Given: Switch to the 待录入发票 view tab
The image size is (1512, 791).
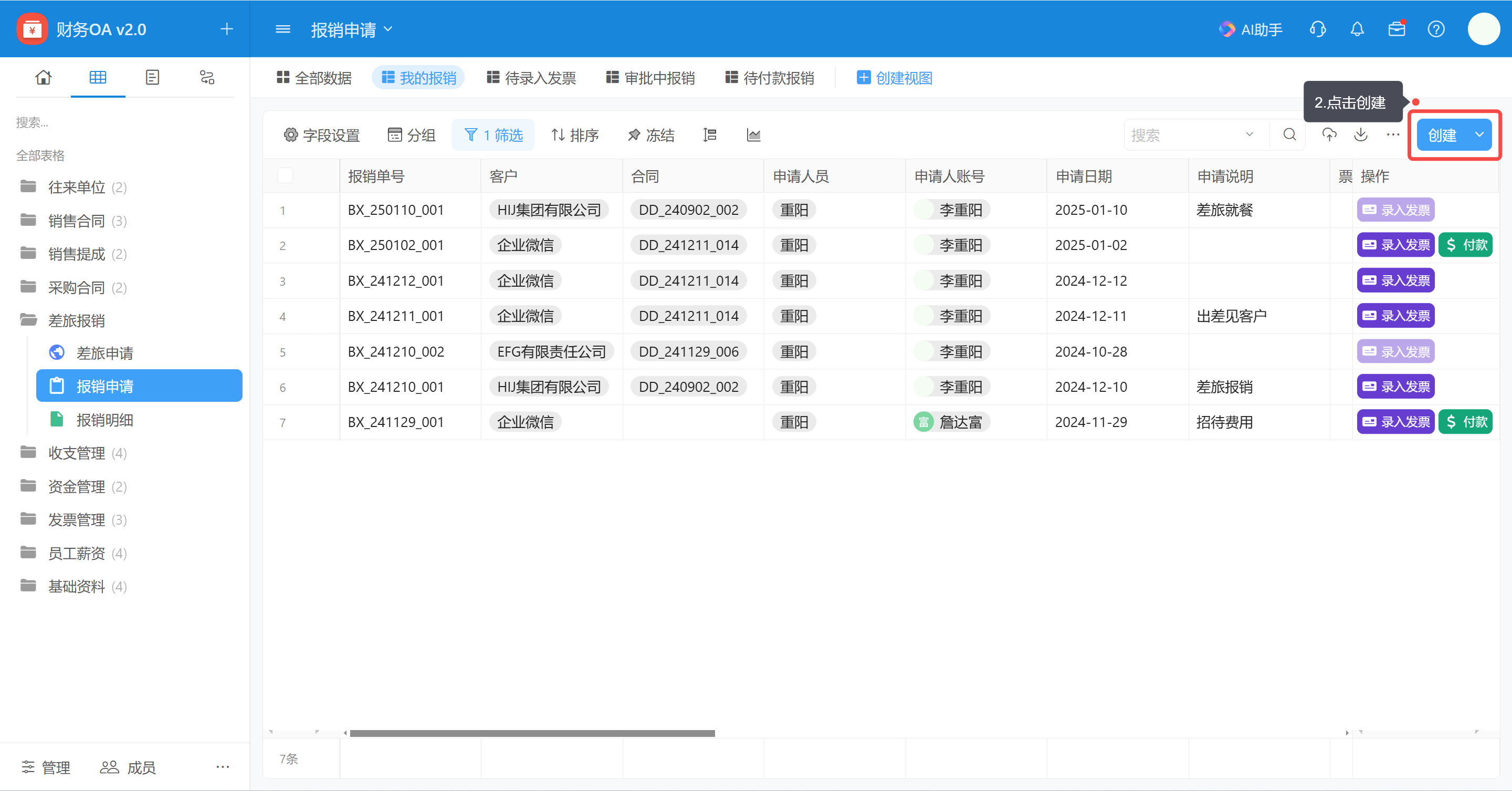Looking at the screenshot, I should [x=531, y=78].
